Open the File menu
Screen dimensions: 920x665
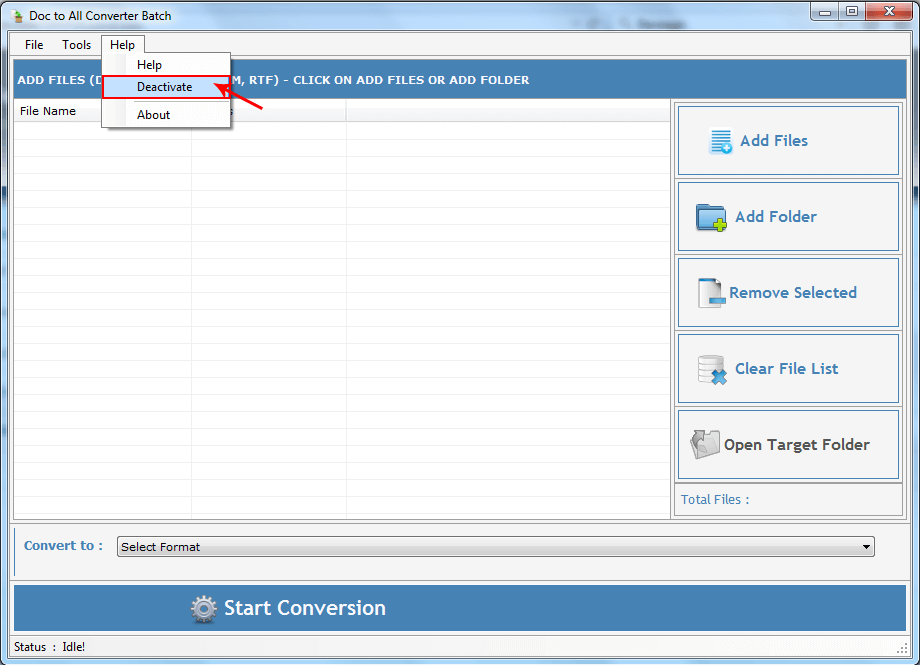[34, 45]
